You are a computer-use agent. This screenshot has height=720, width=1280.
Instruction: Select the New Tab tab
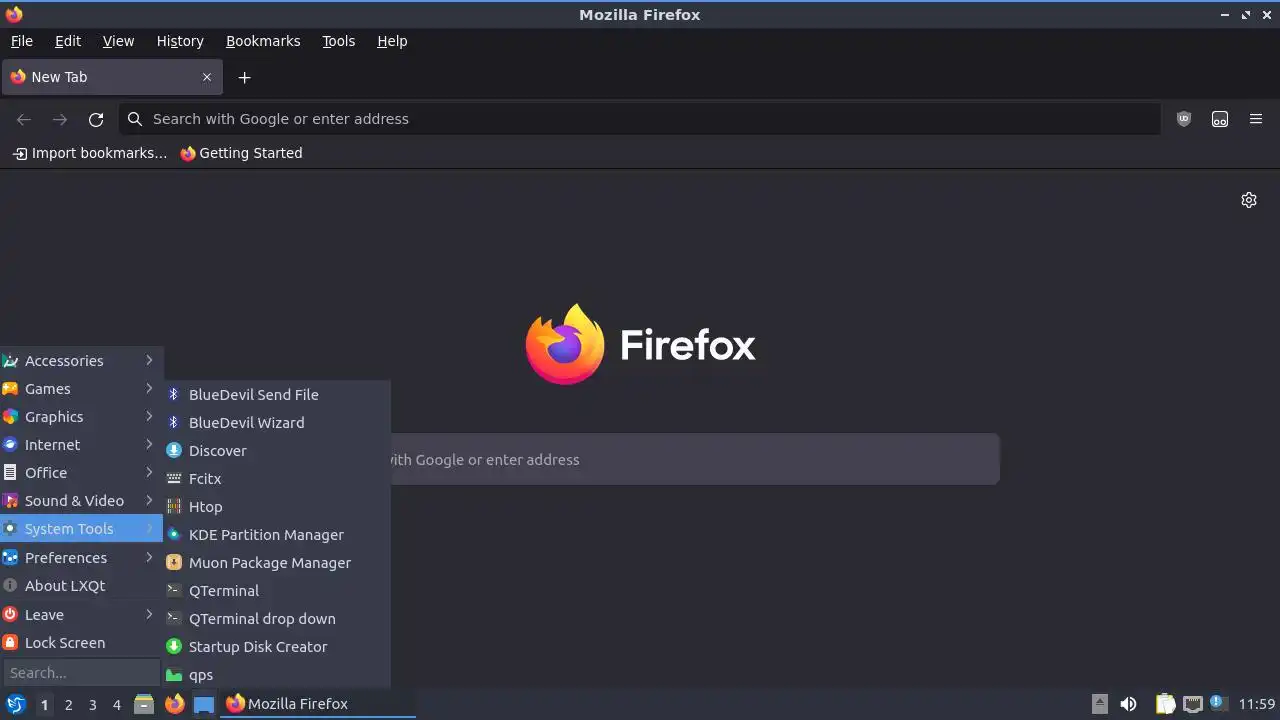110,77
